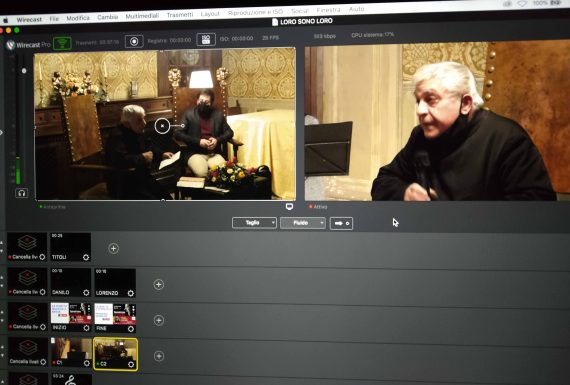Viewport: 570px width, 385px height.
Task: Move the TITOLI layer up with its arrow
Action: tap(2, 242)
